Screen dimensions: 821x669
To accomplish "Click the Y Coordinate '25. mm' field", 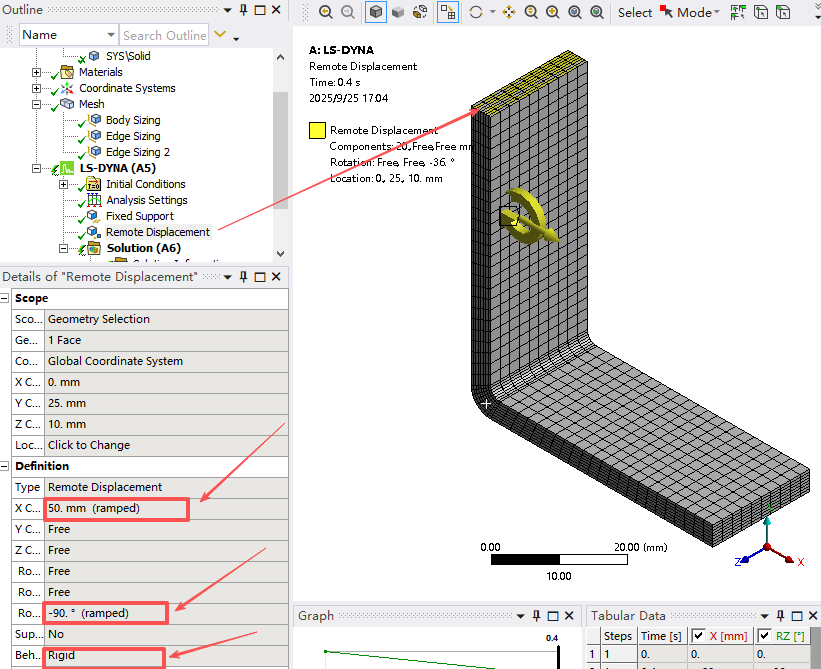I will 166,403.
